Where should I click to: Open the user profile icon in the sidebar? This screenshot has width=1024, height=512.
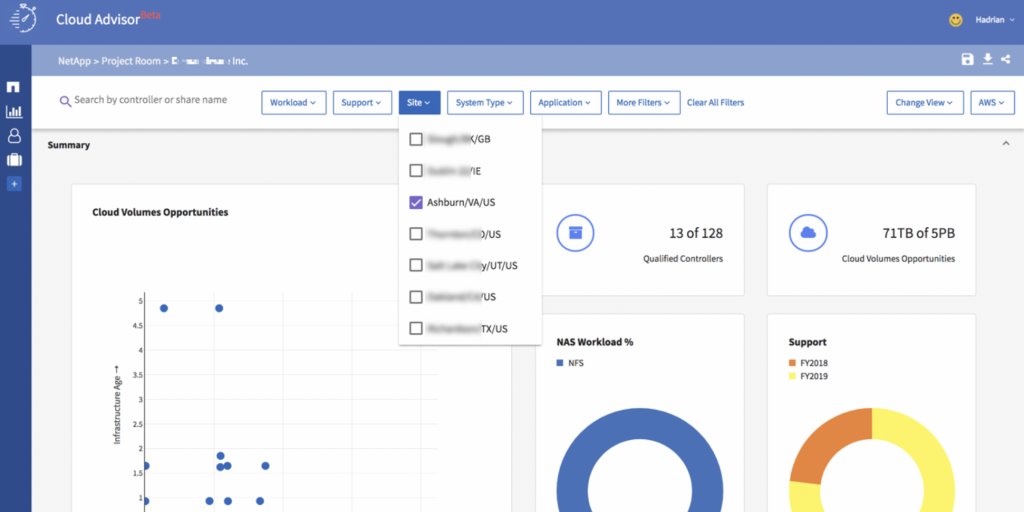pyautogui.click(x=14, y=136)
